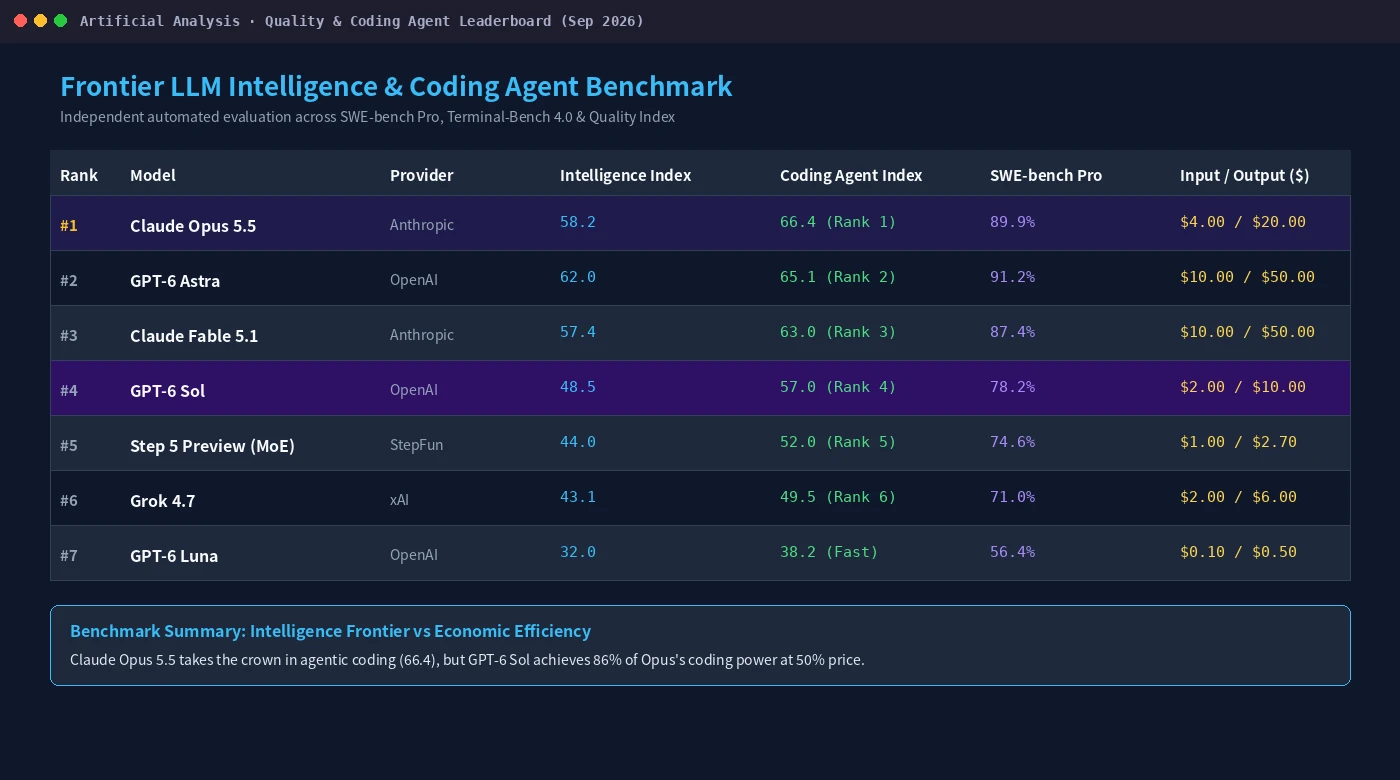The width and height of the screenshot is (1400, 780).
Task: Select the '66.4 (Rank 1)' coding index cell
Action: pos(838,222)
